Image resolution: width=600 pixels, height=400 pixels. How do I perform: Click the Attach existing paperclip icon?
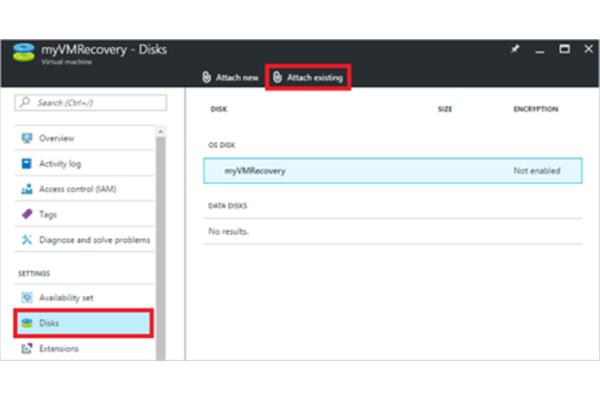(x=277, y=77)
